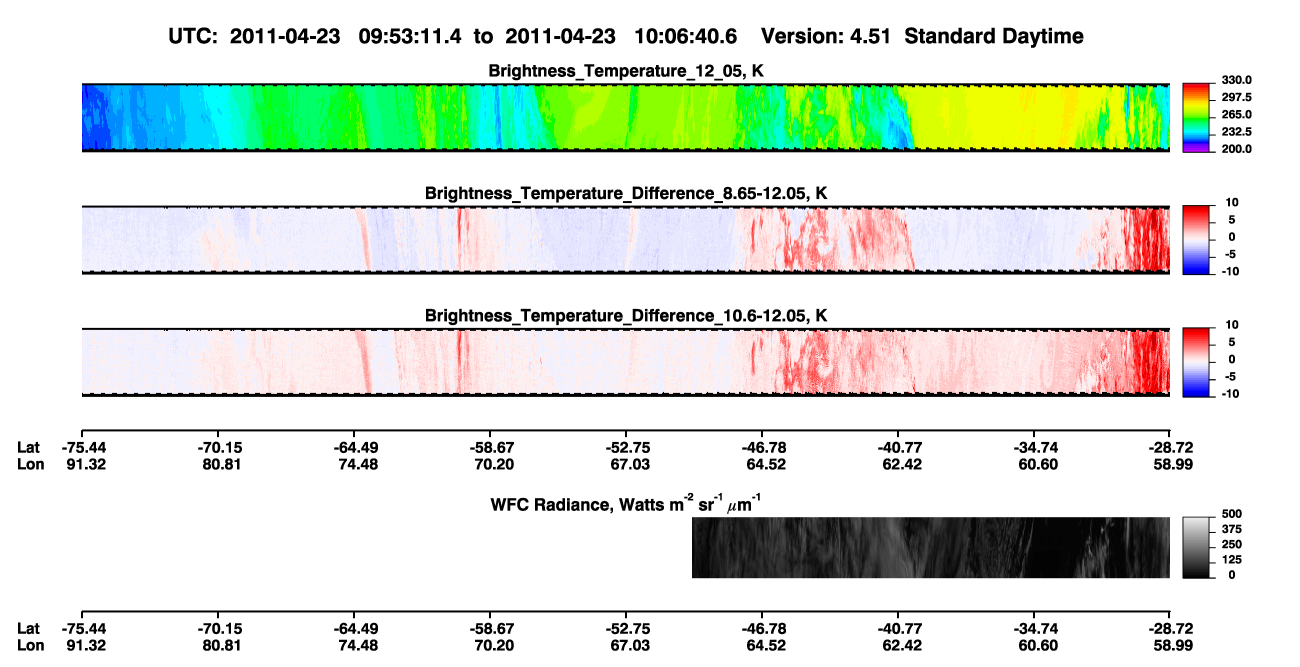Click the 297.5 colorbar label

pyautogui.click(x=1237, y=97)
